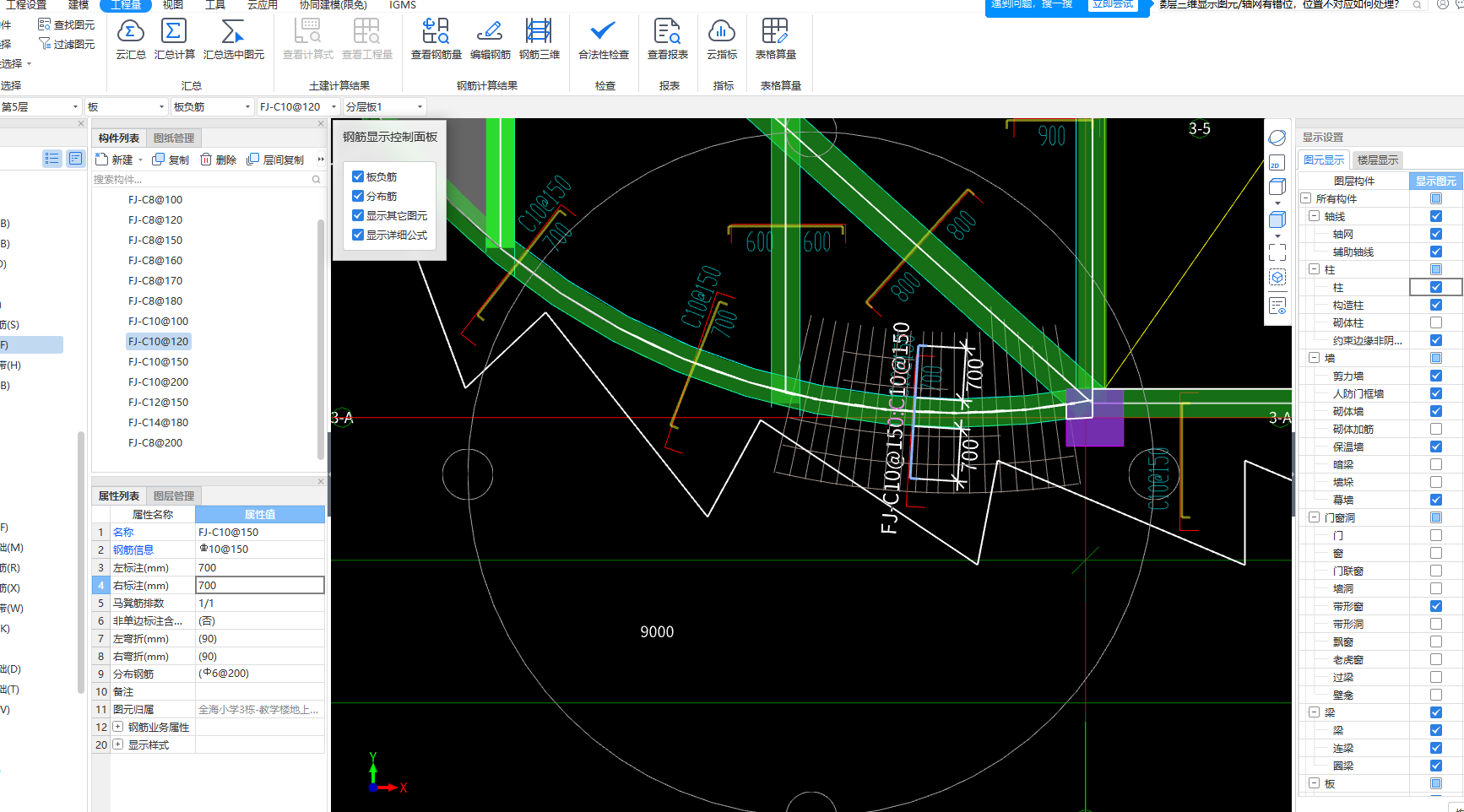The image size is (1464, 812).
Task: Click the 立即尝试 button in banner
Action: (x=1112, y=5)
